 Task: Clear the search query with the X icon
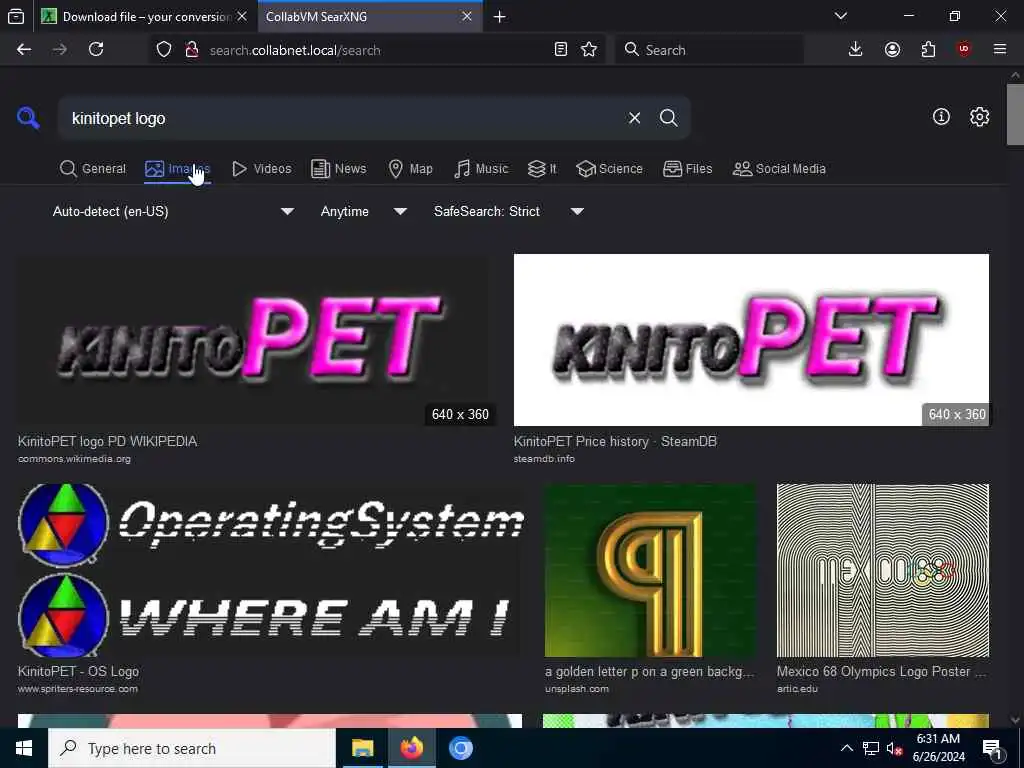tap(634, 118)
